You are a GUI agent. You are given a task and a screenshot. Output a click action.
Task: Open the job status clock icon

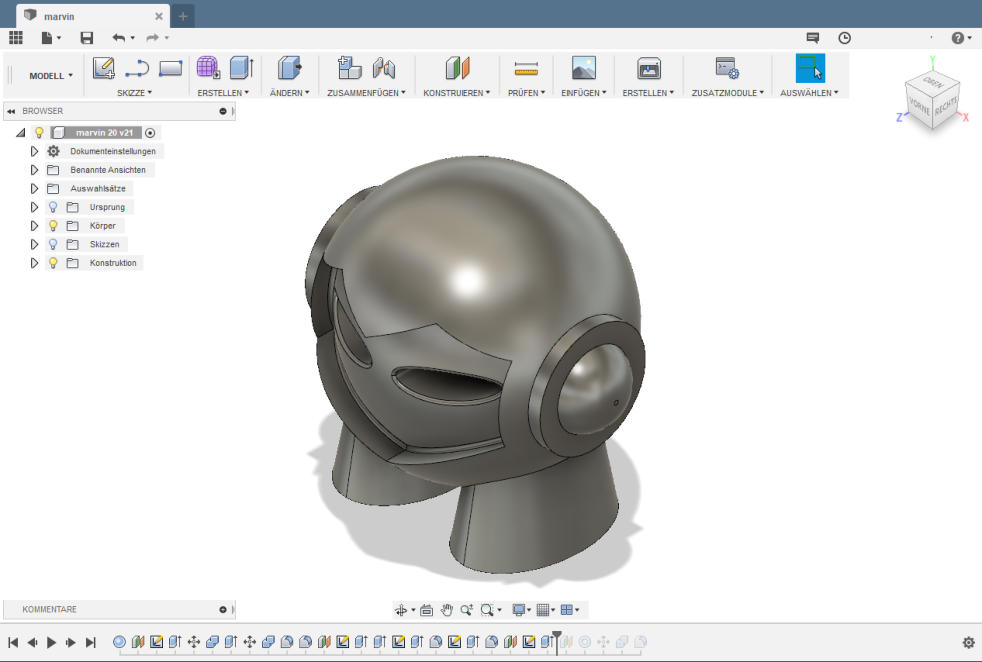coord(844,38)
